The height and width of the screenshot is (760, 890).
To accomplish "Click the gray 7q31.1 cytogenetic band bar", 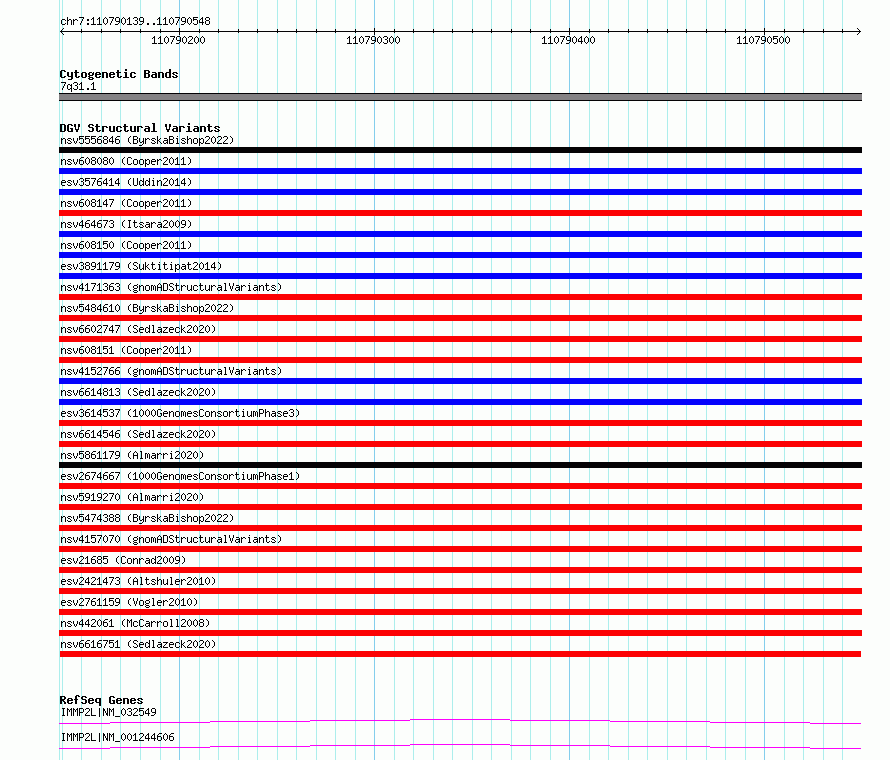I will click(460, 97).
